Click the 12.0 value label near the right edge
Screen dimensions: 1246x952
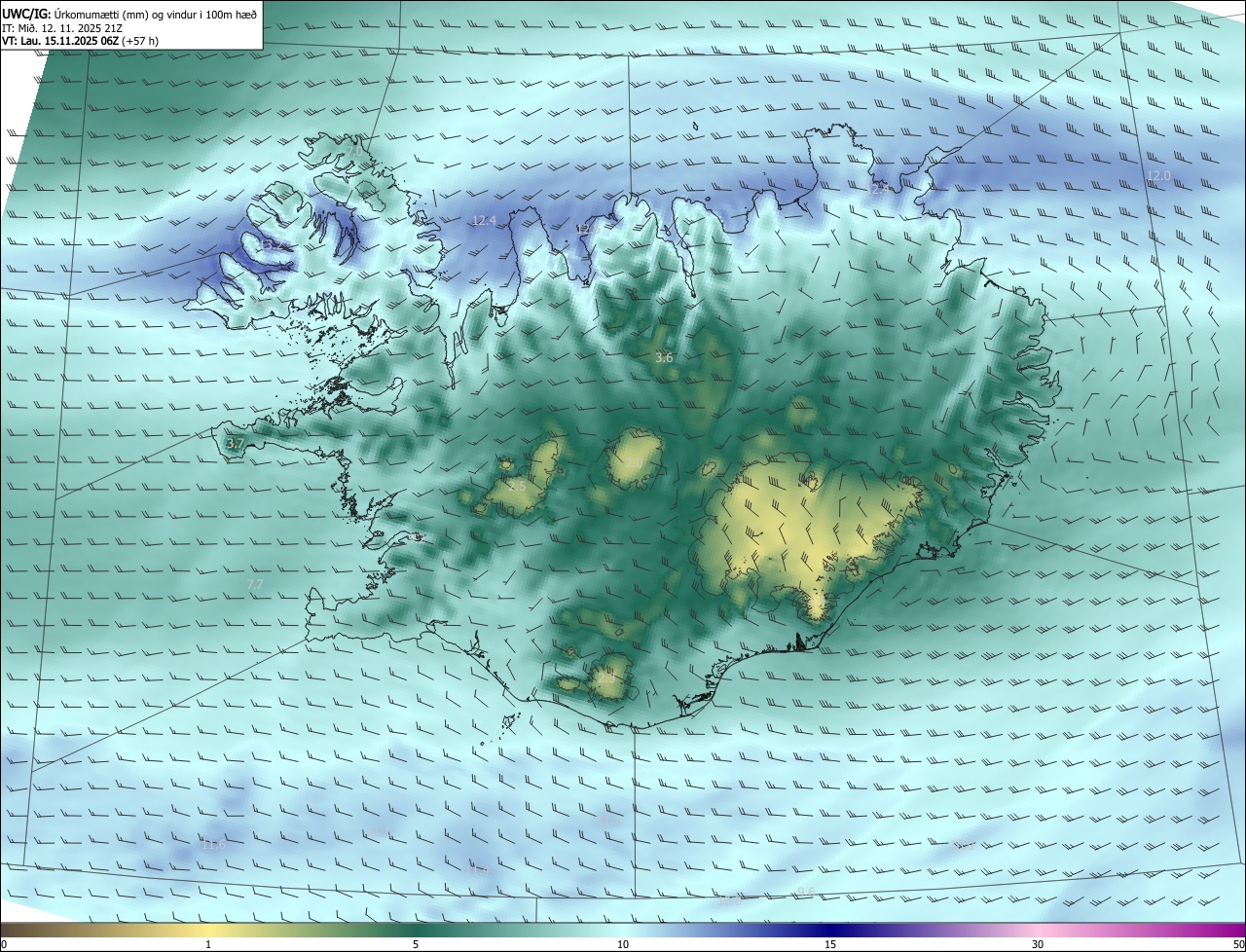point(1158,176)
